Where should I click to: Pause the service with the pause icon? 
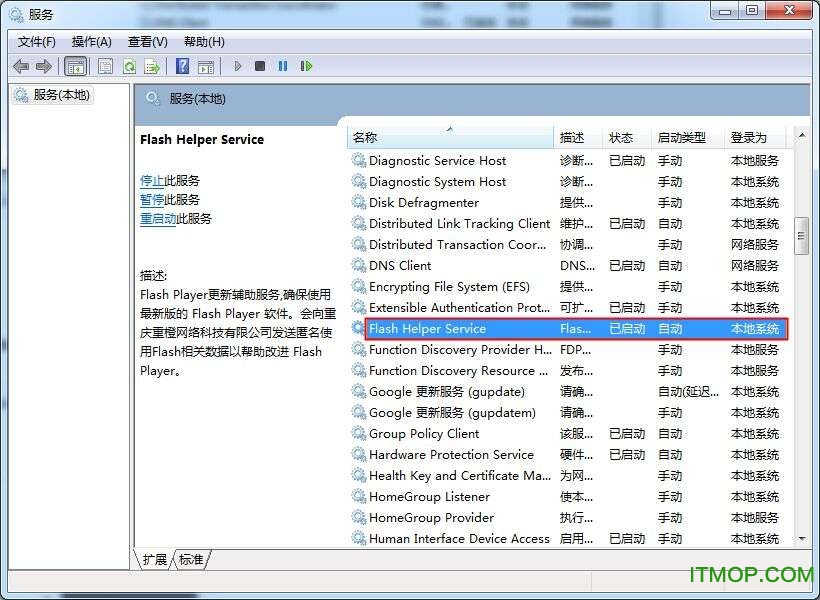(x=283, y=65)
